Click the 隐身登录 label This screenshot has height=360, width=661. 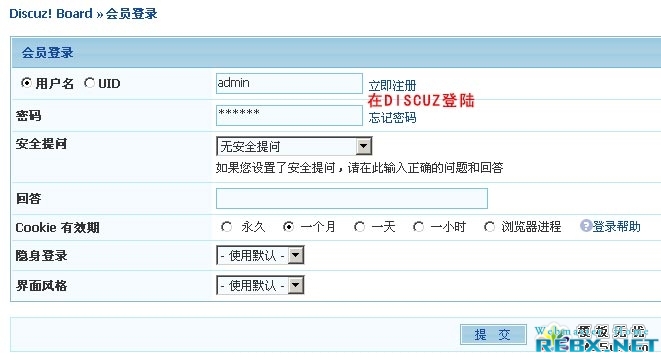[41, 255]
